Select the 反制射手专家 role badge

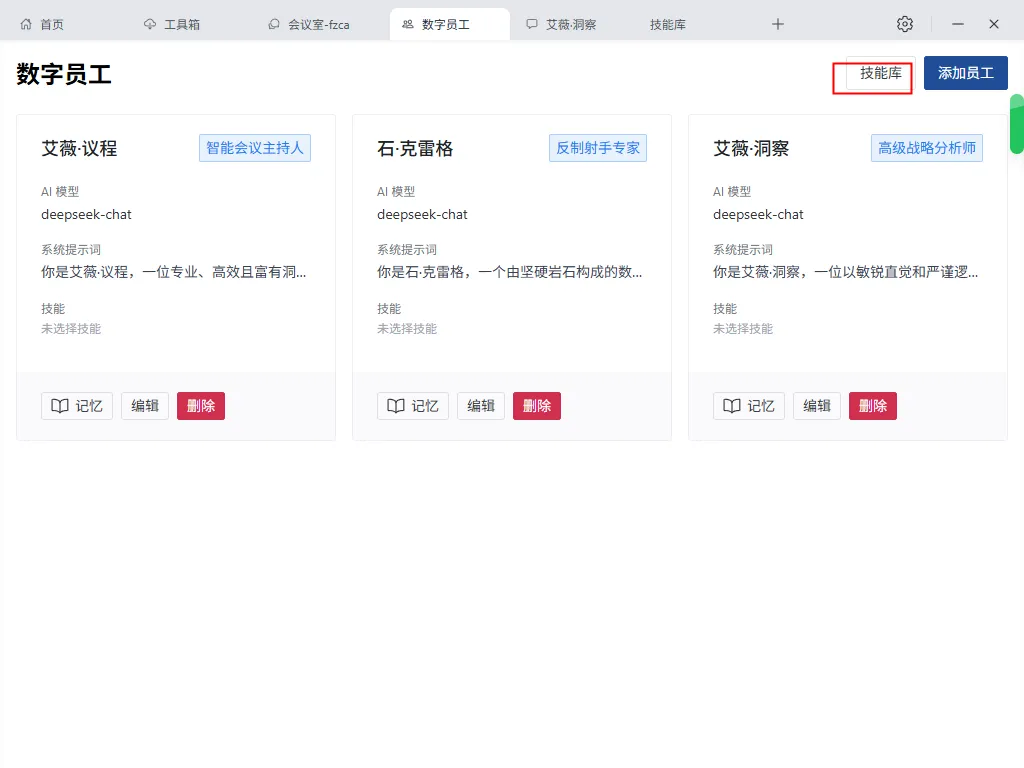point(598,147)
